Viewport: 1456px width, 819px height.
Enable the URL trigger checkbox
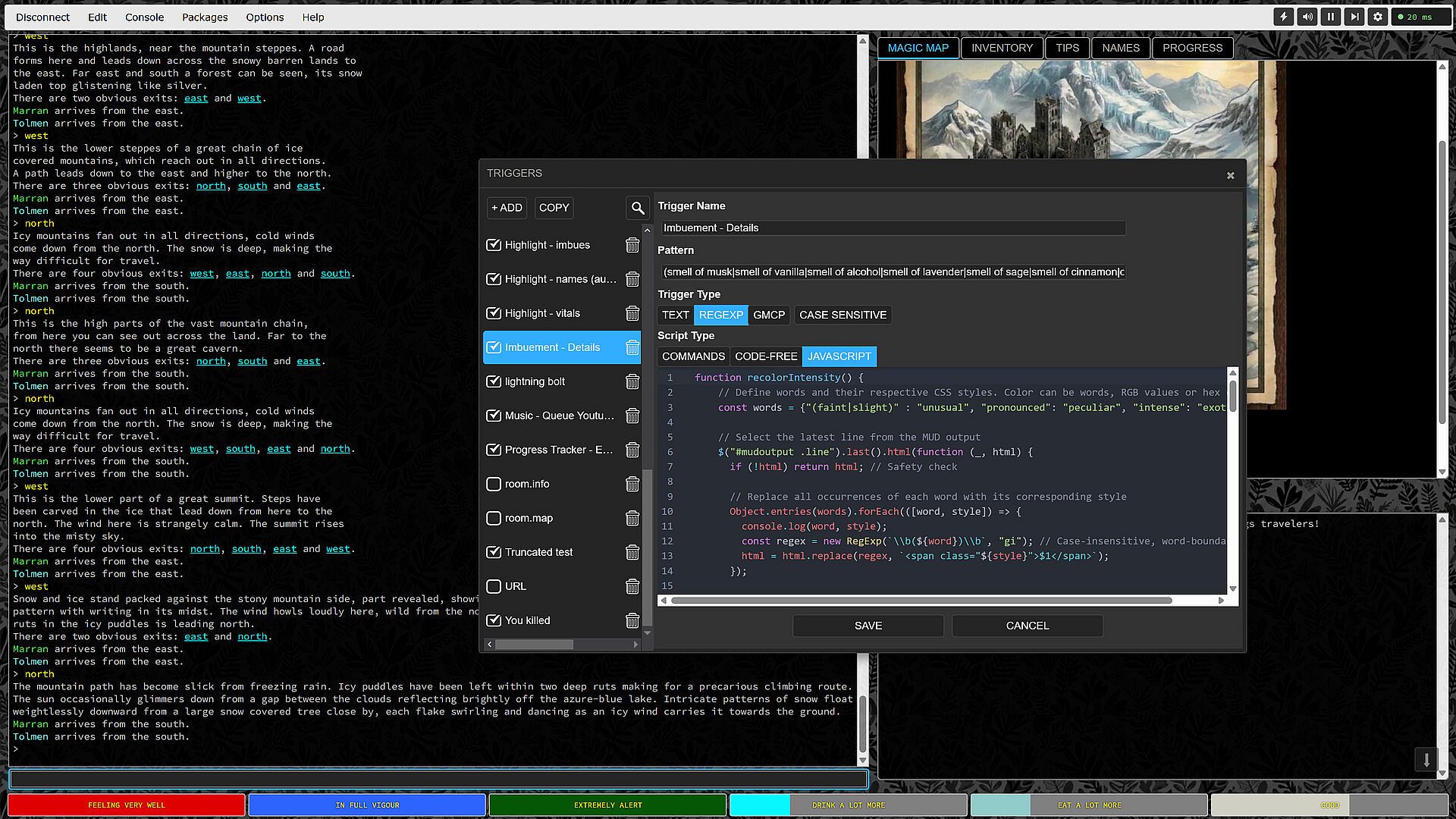[494, 586]
